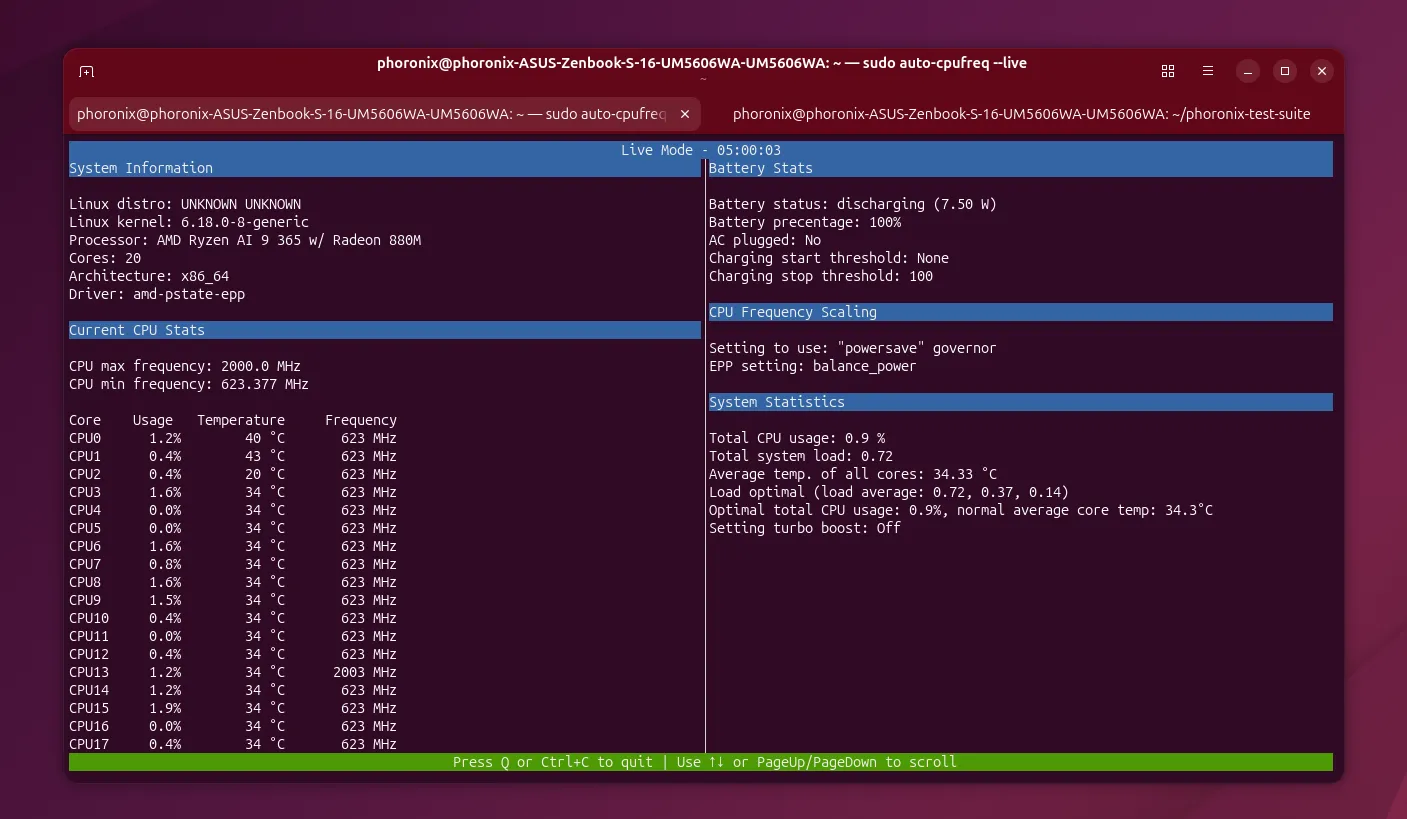The image size is (1407, 819).
Task: Click the CPU13 row showing 2003 MHz
Action: coord(232,672)
